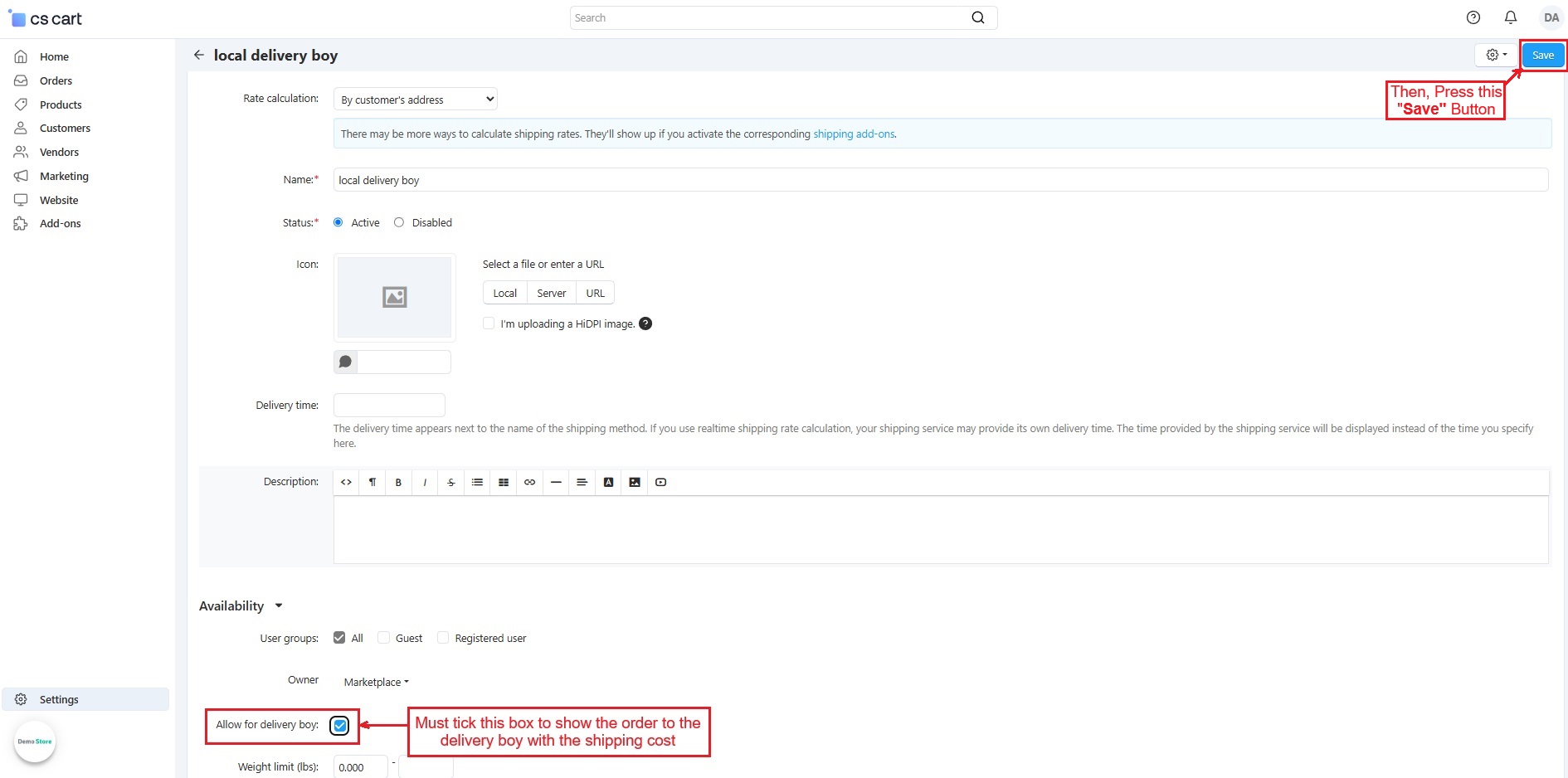The height and width of the screenshot is (778, 1568).
Task: Insert a link using the editor toolbar
Action: [x=529, y=482]
